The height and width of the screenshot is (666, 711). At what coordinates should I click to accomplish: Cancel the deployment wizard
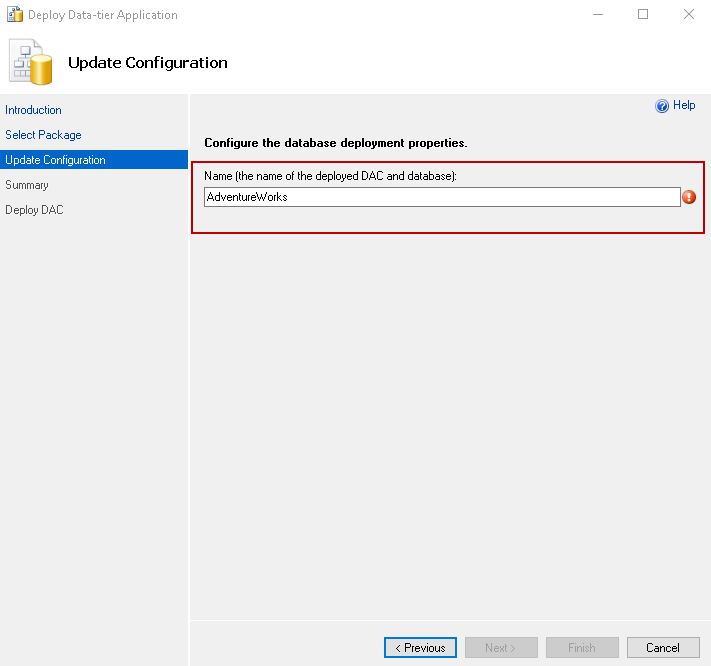click(x=663, y=648)
